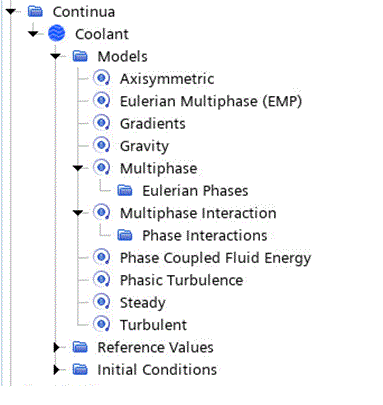Screen dimensions: 383x405
Task: Select the Phase Coupled Fluid Energy item
Action: [215, 258]
